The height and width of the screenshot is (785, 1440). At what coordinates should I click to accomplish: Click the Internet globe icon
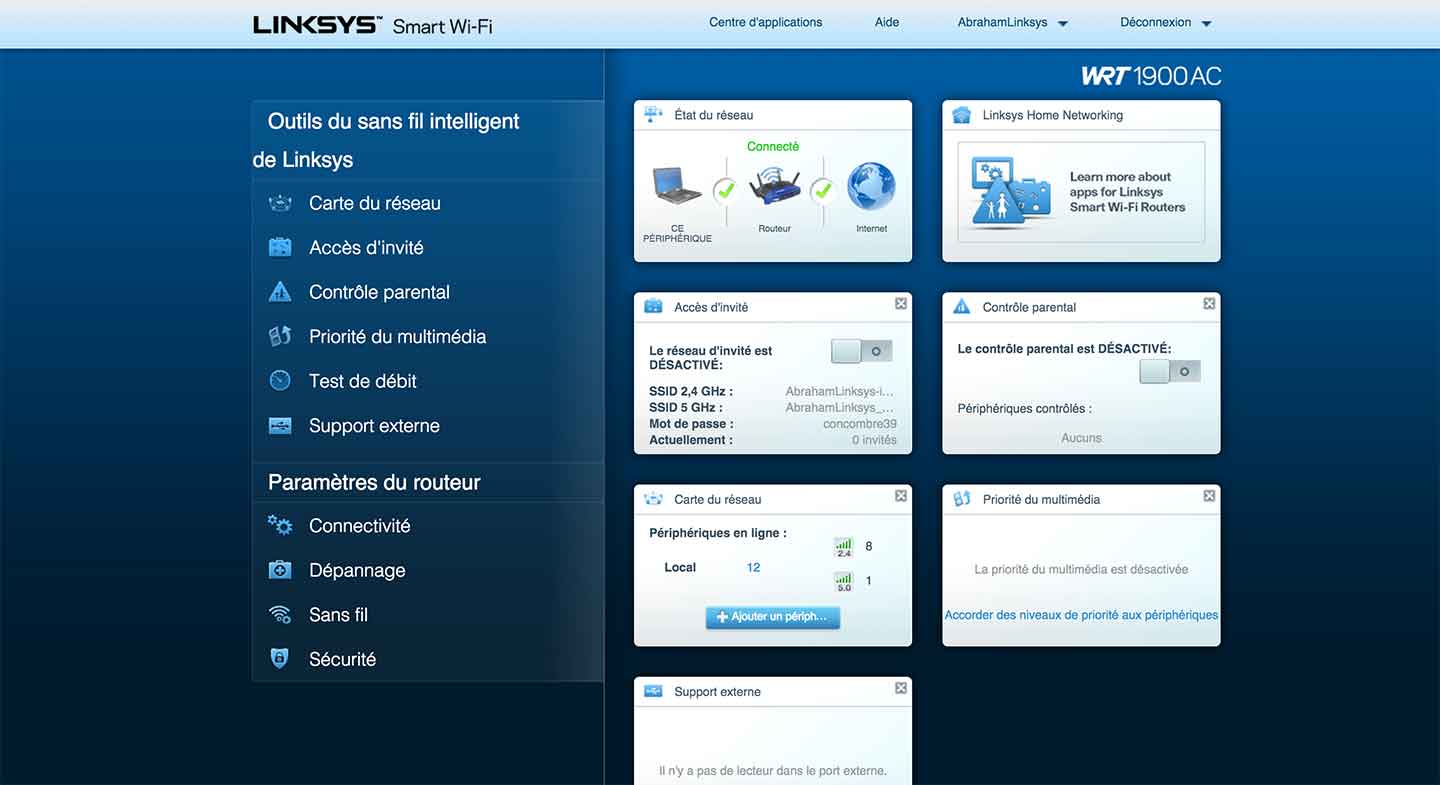pyautogui.click(x=871, y=186)
